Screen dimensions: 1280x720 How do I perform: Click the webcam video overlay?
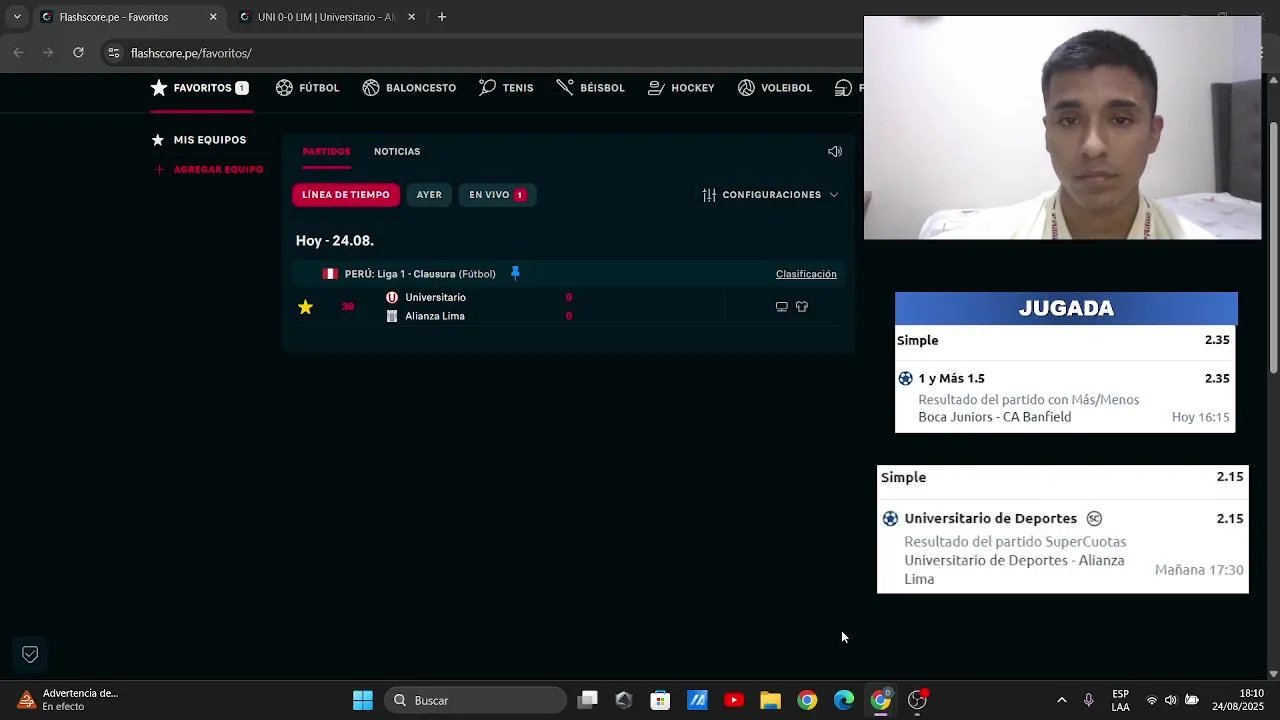(x=1062, y=127)
